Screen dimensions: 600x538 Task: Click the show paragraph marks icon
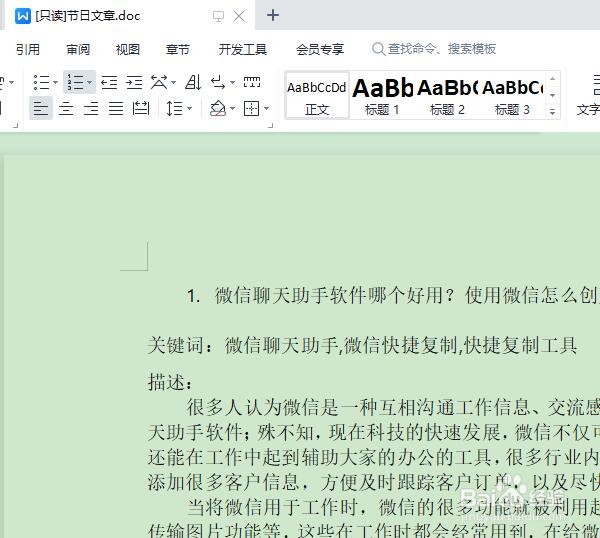point(218,82)
